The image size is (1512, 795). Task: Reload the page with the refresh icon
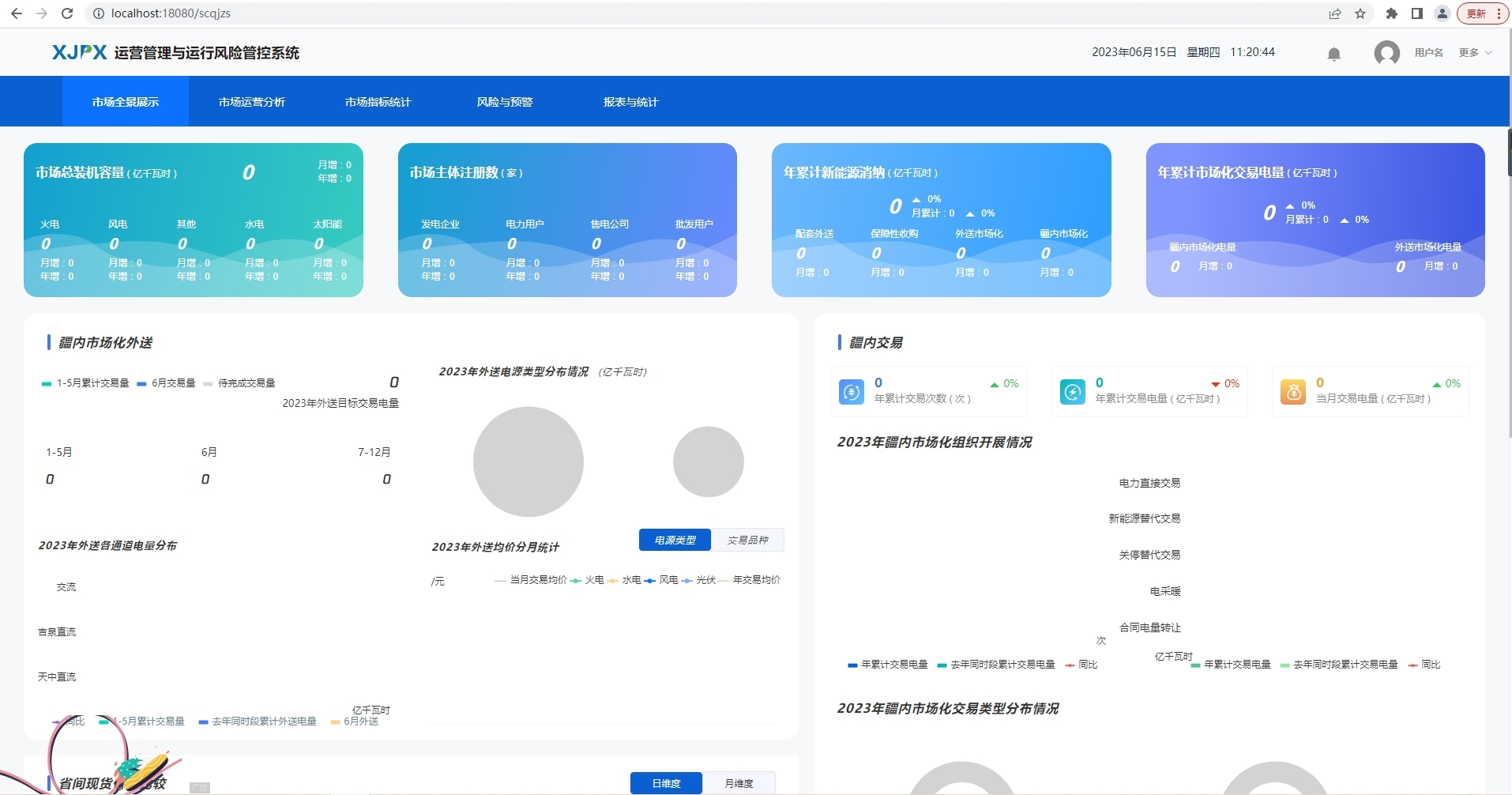tap(67, 13)
